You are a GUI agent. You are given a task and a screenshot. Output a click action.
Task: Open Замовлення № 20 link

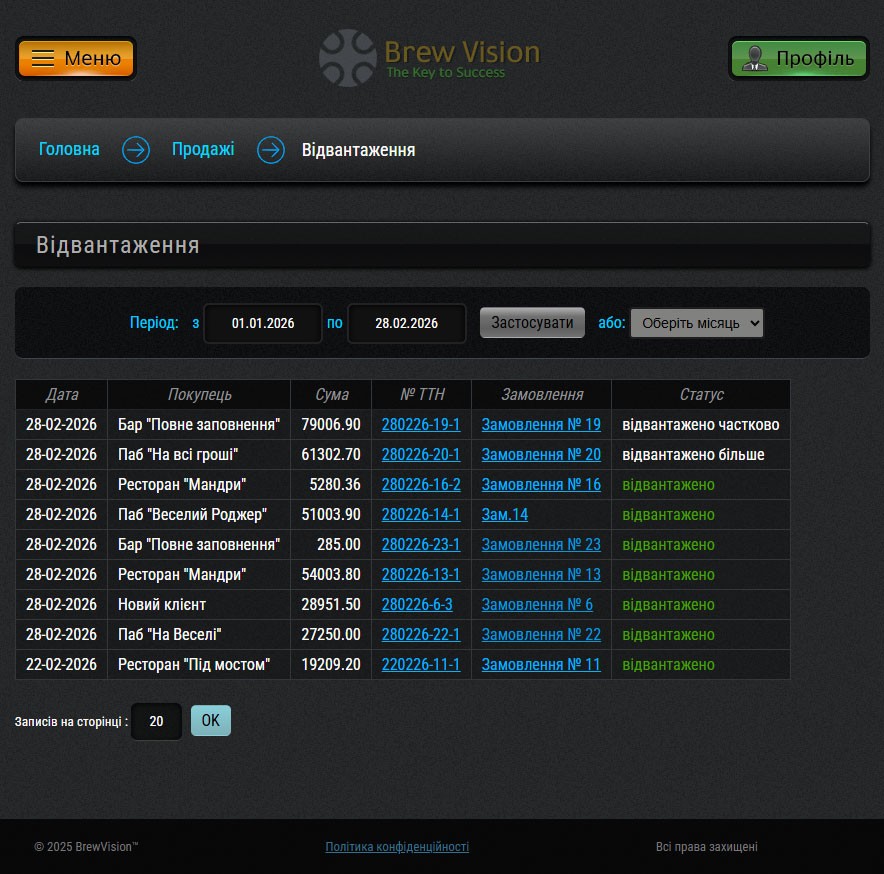tap(541, 455)
